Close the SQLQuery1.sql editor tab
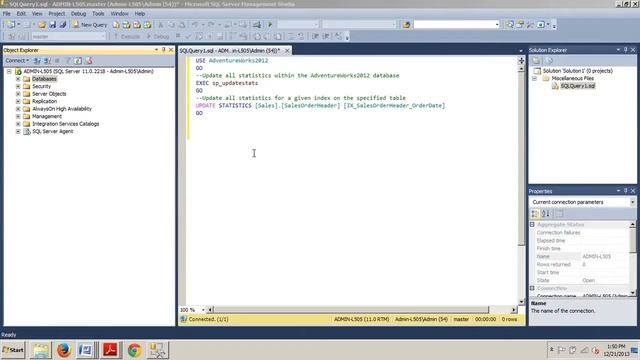The image size is (640, 360). coord(287,51)
